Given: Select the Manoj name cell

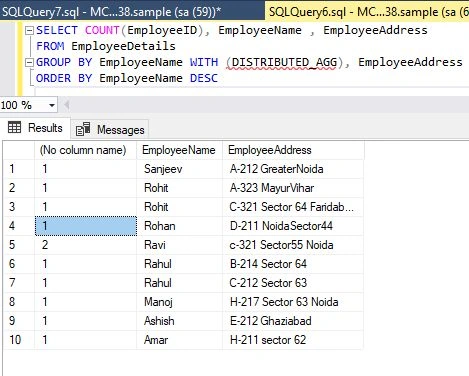Looking at the screenshot, I should tap(180, 302).
